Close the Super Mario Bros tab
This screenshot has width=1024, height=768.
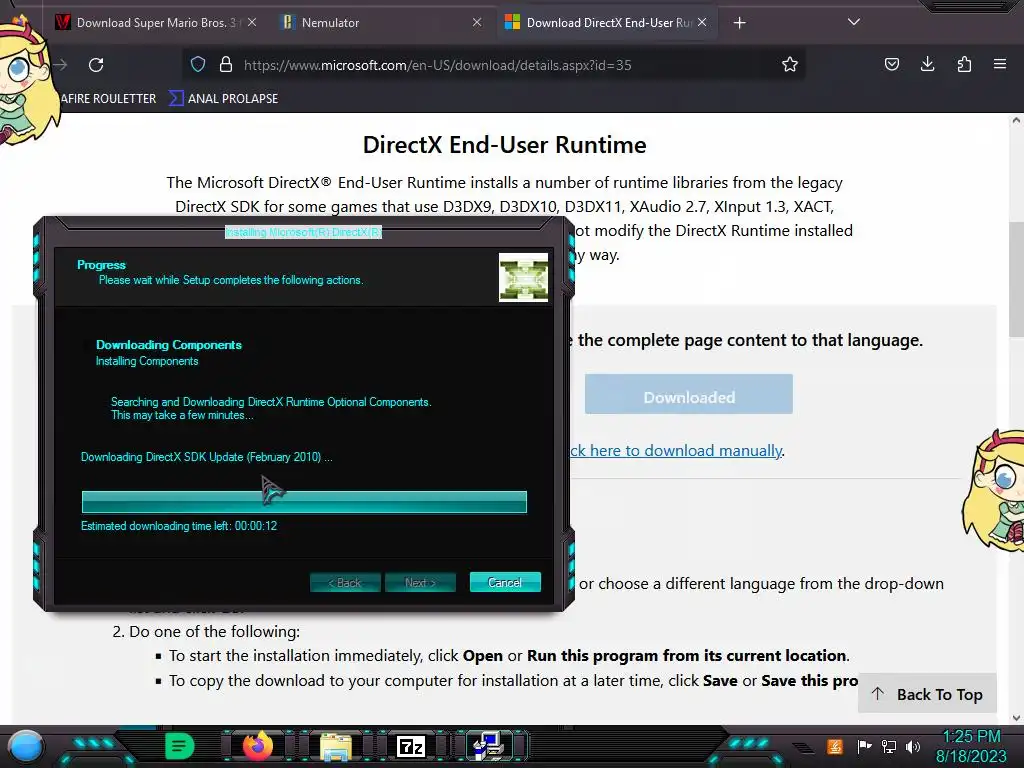coord(252,23)
